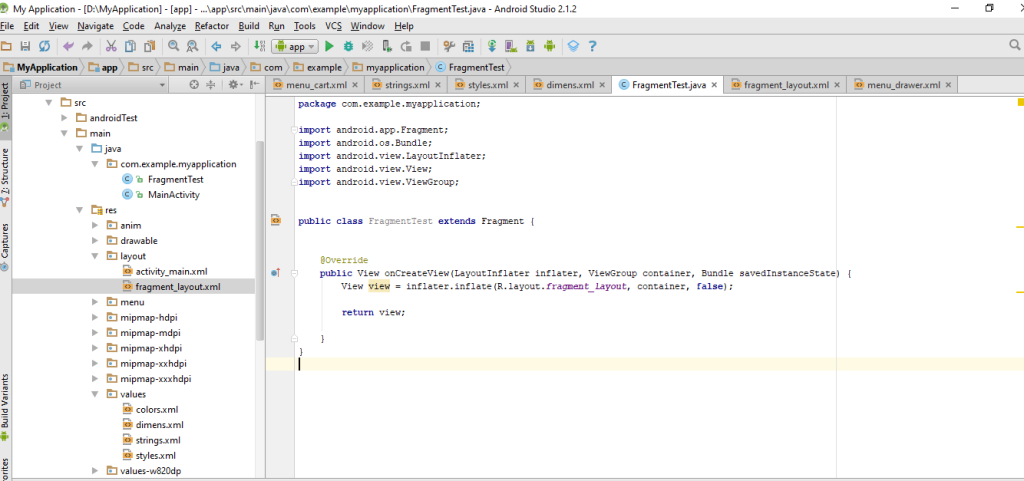Click the Redo arrow icon

tap(87, 46)
